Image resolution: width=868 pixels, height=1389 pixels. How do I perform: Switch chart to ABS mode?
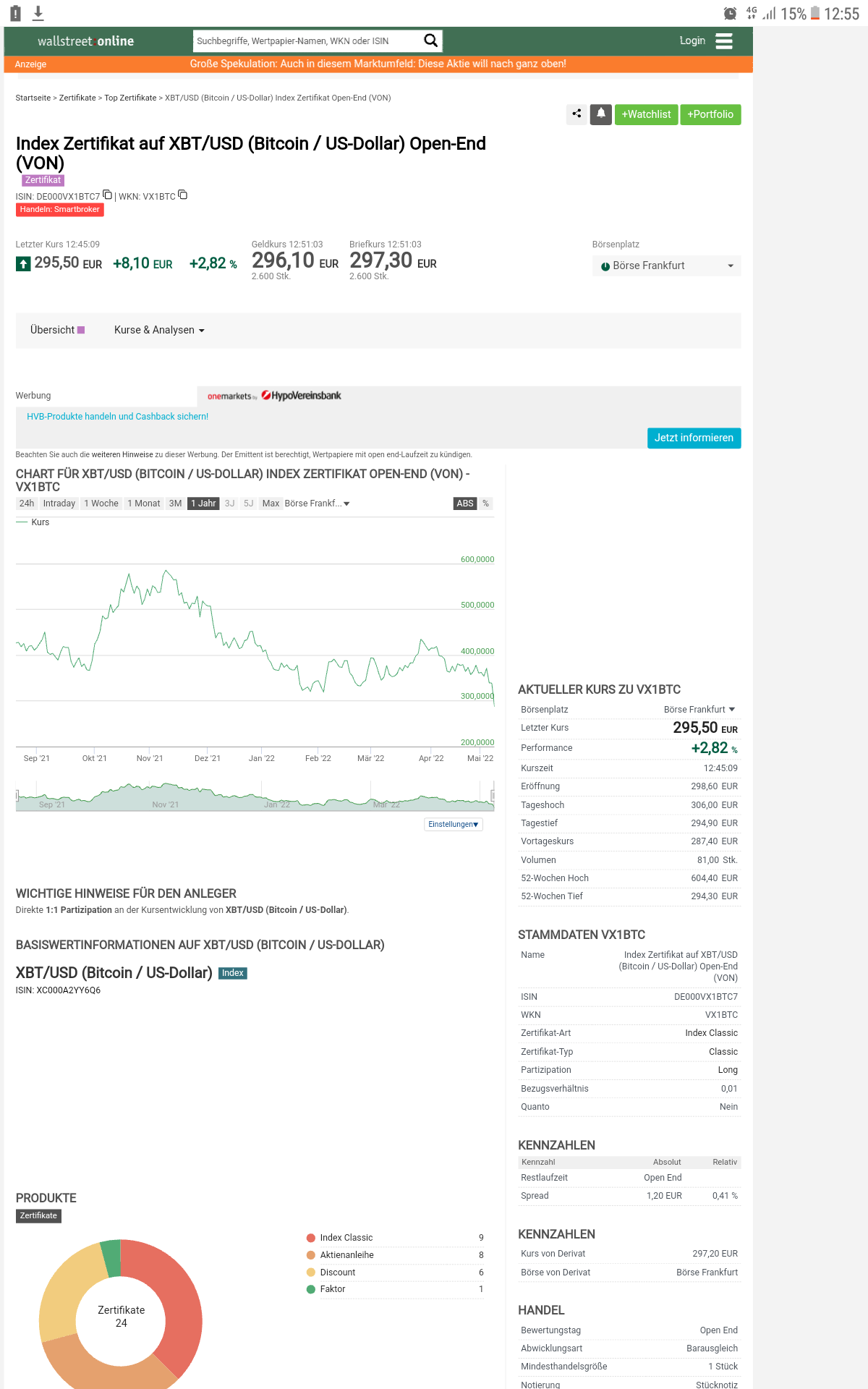pos(465,504)
